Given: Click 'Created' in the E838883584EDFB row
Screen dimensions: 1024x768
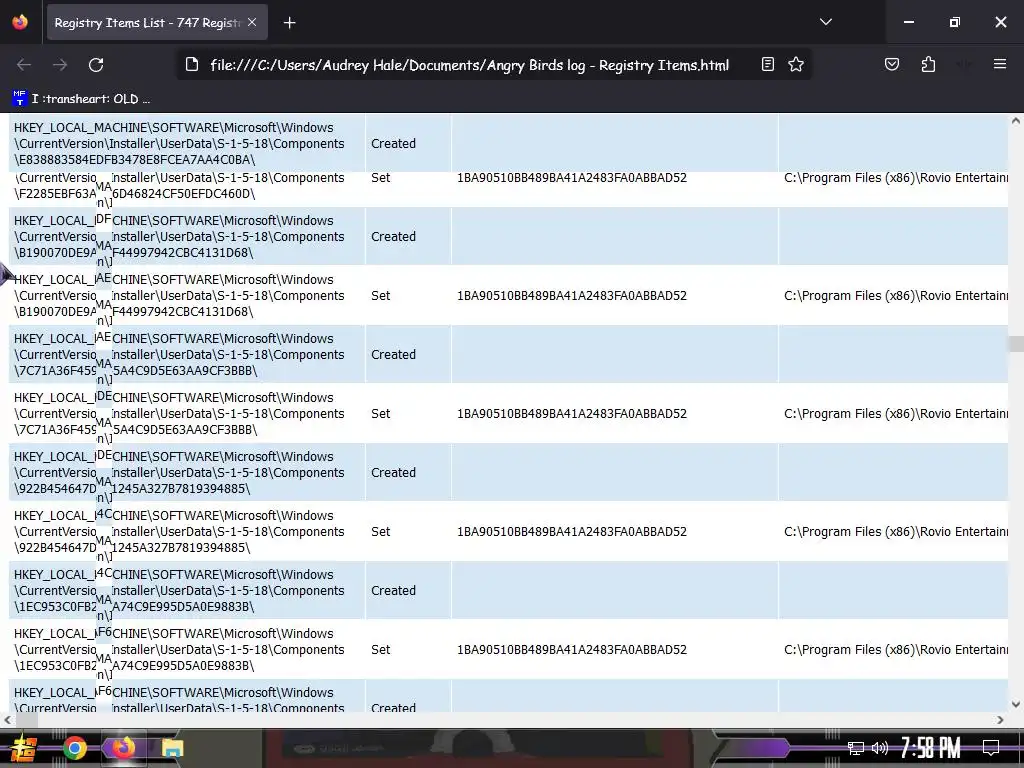Looking at the screenshot, I should point(393,144).
